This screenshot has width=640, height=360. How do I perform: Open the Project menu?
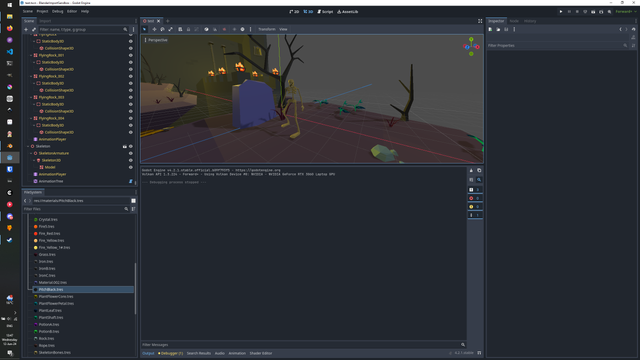pos(42,11)
